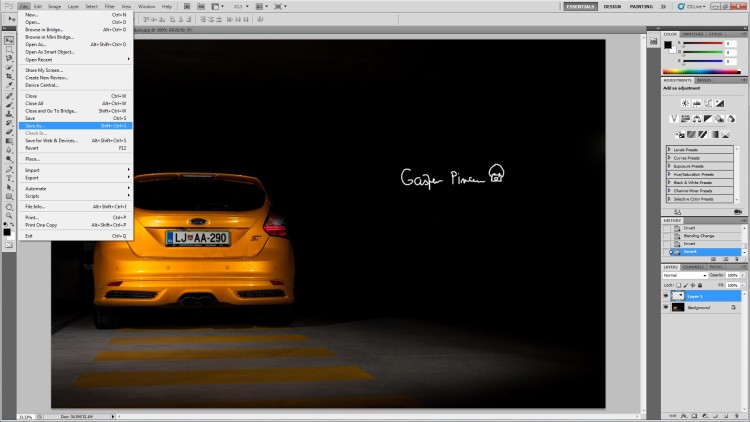Click the foreground color swatch in Color panel
This screenshot has height=422, width=750.
click(x=668, y=45)
